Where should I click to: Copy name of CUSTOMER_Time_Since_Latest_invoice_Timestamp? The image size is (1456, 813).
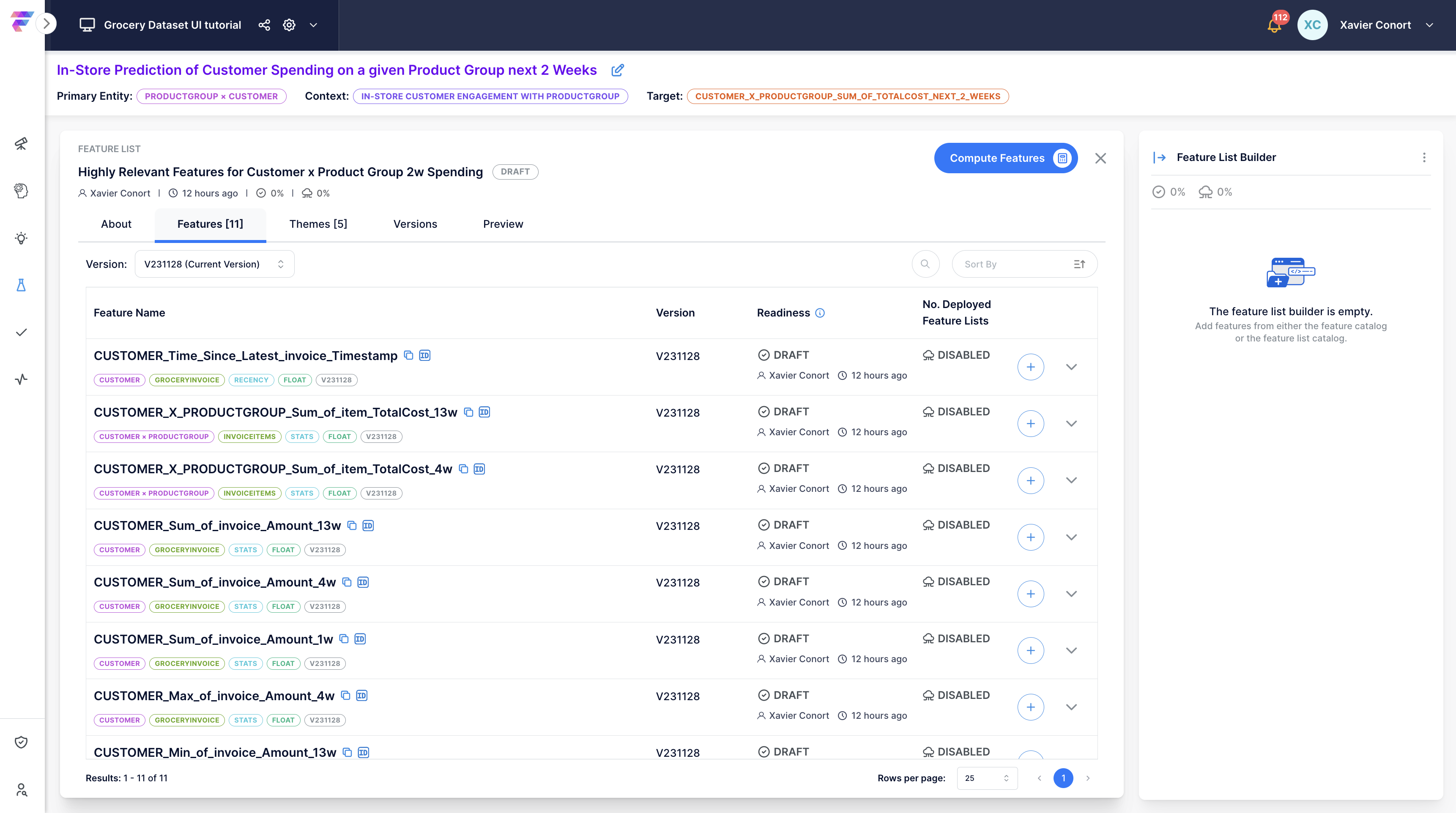coord(408,355)
